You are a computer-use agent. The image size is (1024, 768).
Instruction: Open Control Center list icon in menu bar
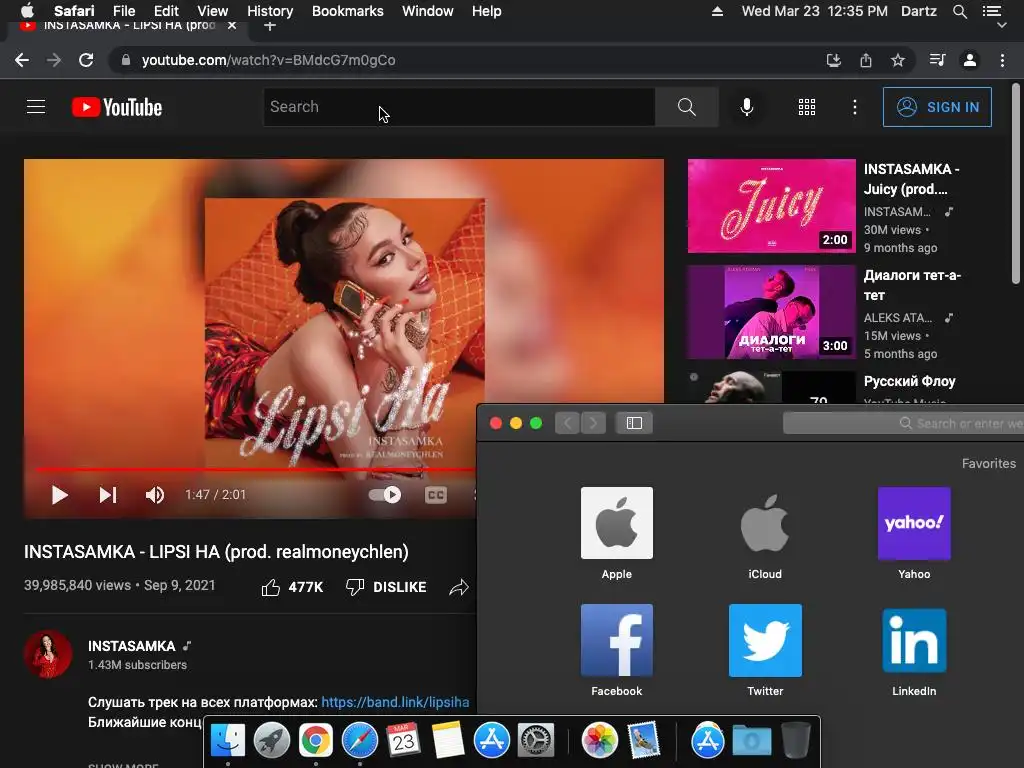point(991,11)
